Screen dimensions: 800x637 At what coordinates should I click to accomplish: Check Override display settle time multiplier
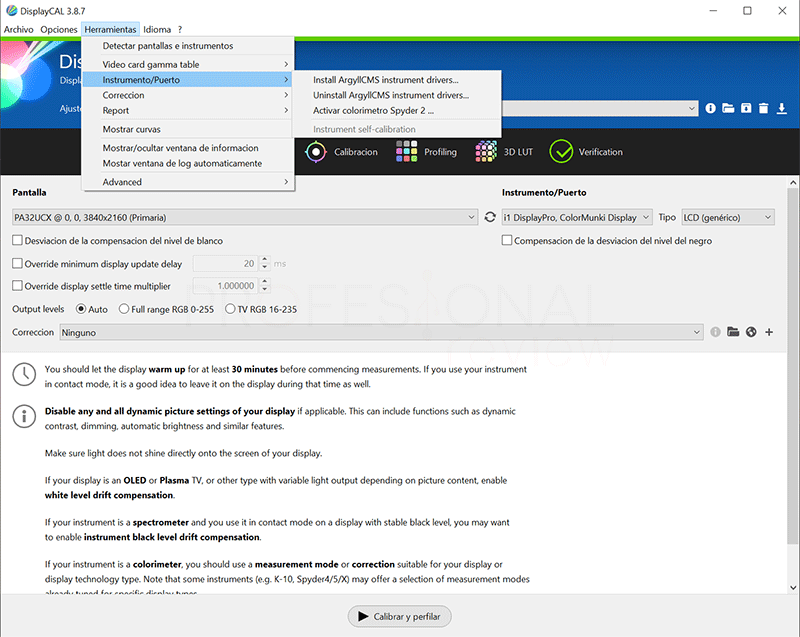tap(17, 286)
